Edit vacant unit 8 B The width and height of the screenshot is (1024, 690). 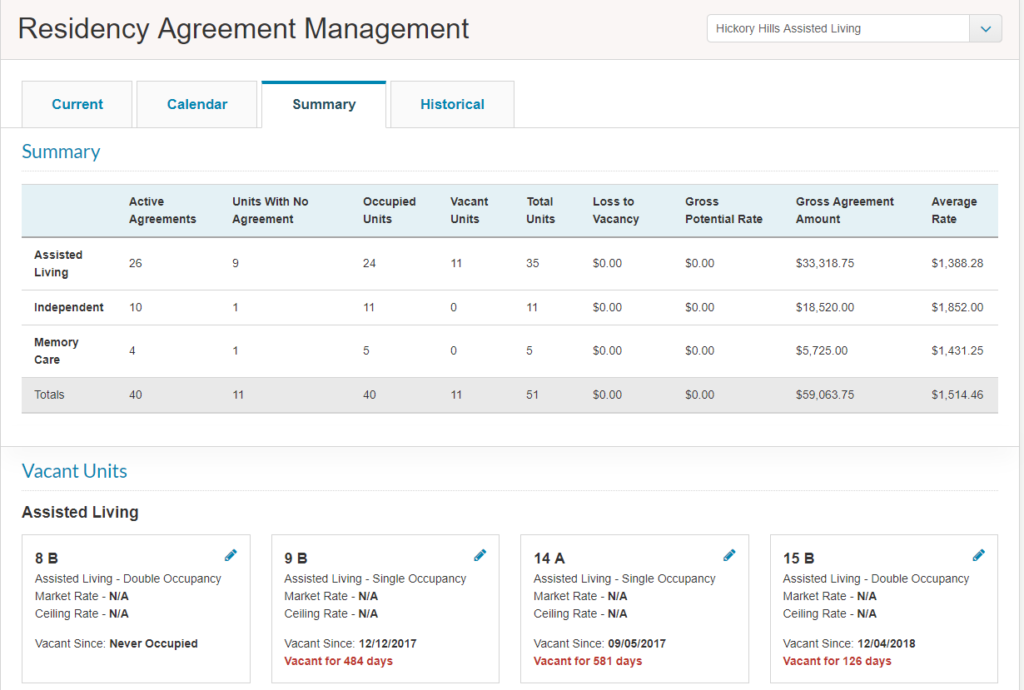(231, 556)
